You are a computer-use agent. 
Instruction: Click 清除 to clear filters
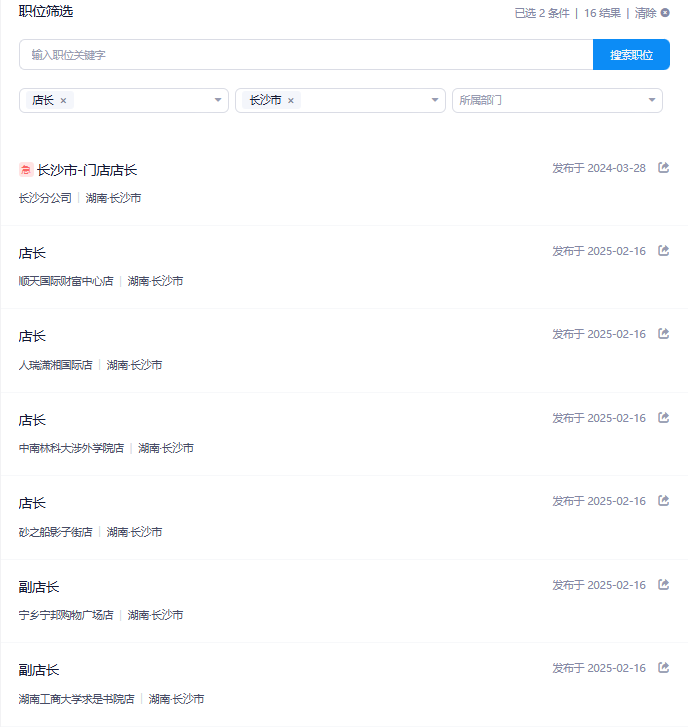[645, 13]
